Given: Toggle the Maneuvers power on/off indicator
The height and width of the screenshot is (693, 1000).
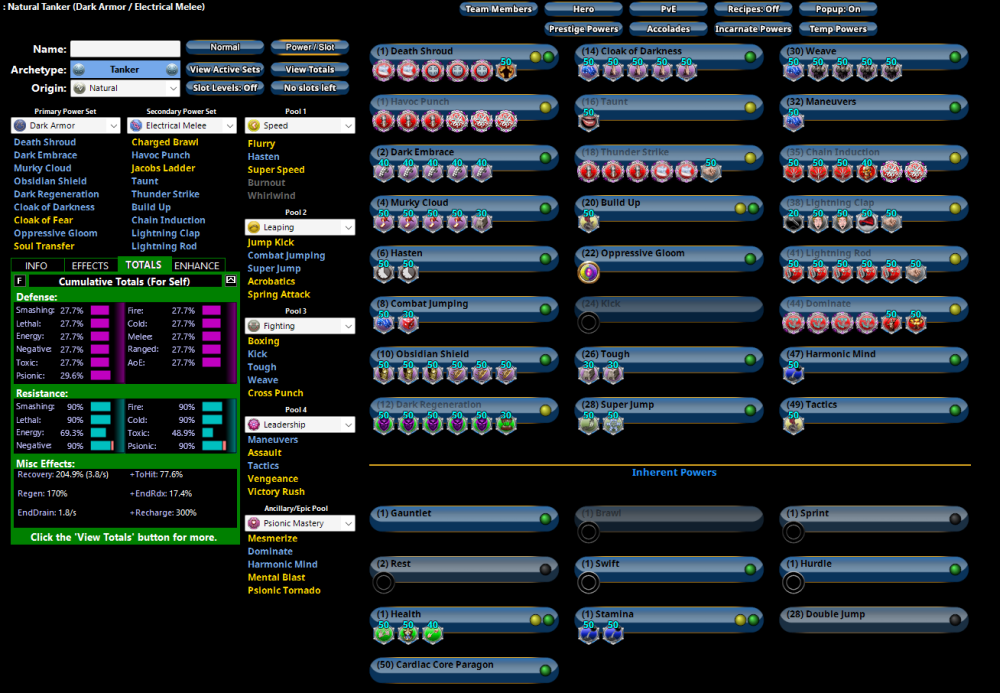Looking at the screenshot, I should [954, 107].
